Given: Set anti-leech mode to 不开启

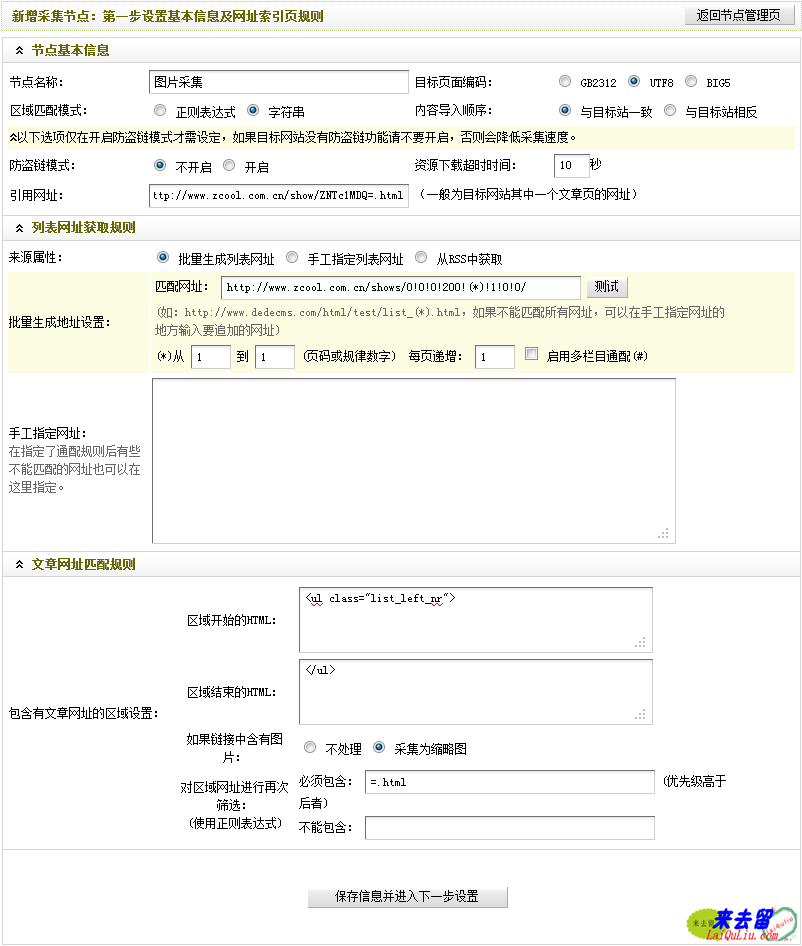Looking at the screenshot, I should pos(160,165).
